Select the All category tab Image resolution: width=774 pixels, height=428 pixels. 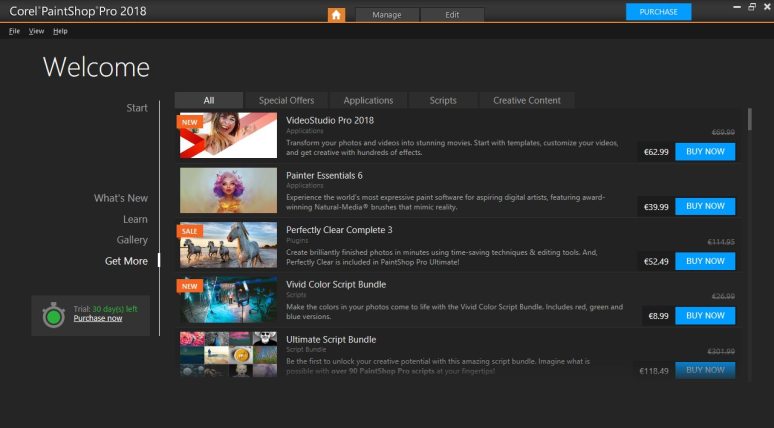pos(209,100)
